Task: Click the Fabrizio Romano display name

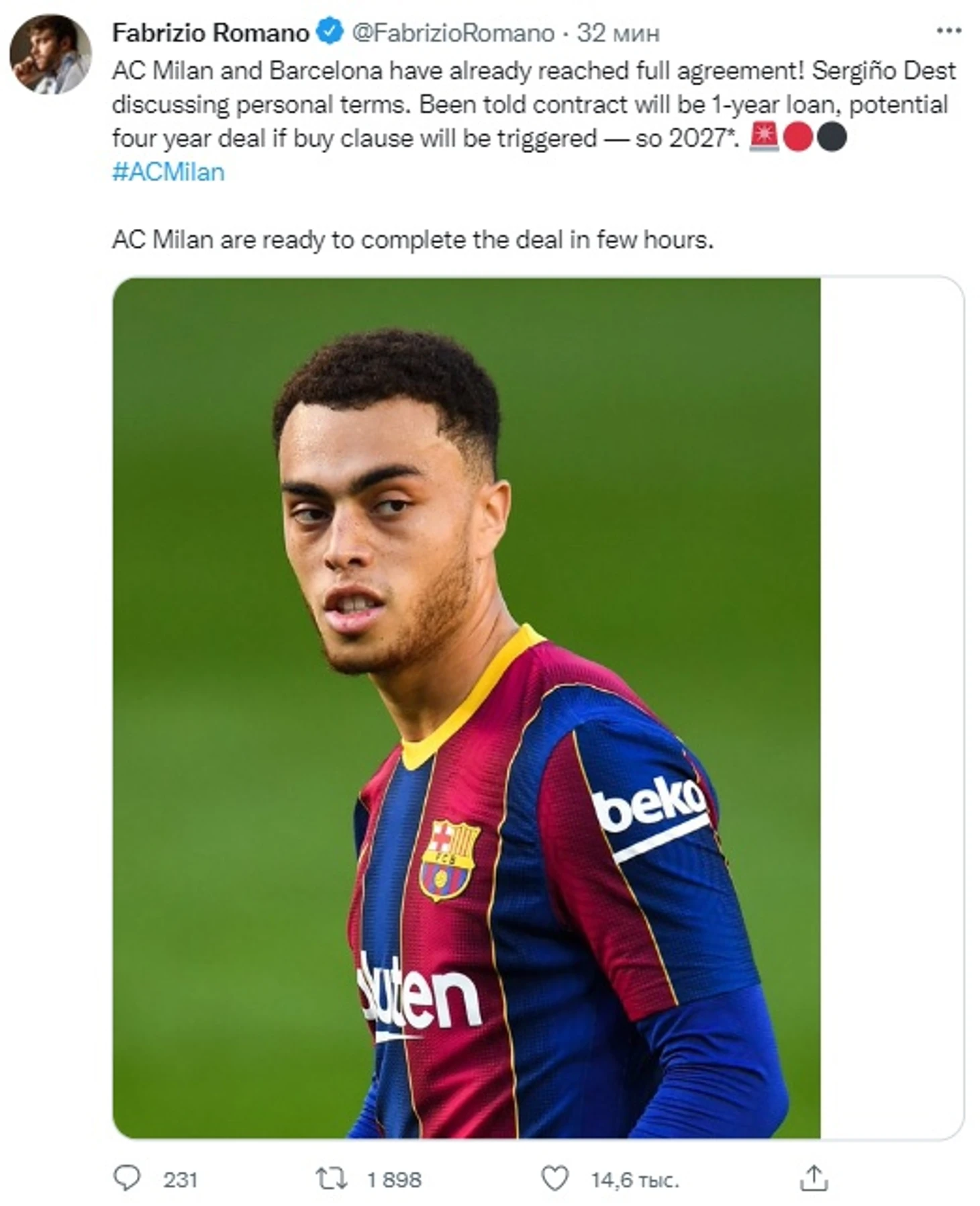Action: (x=211, y=32)
